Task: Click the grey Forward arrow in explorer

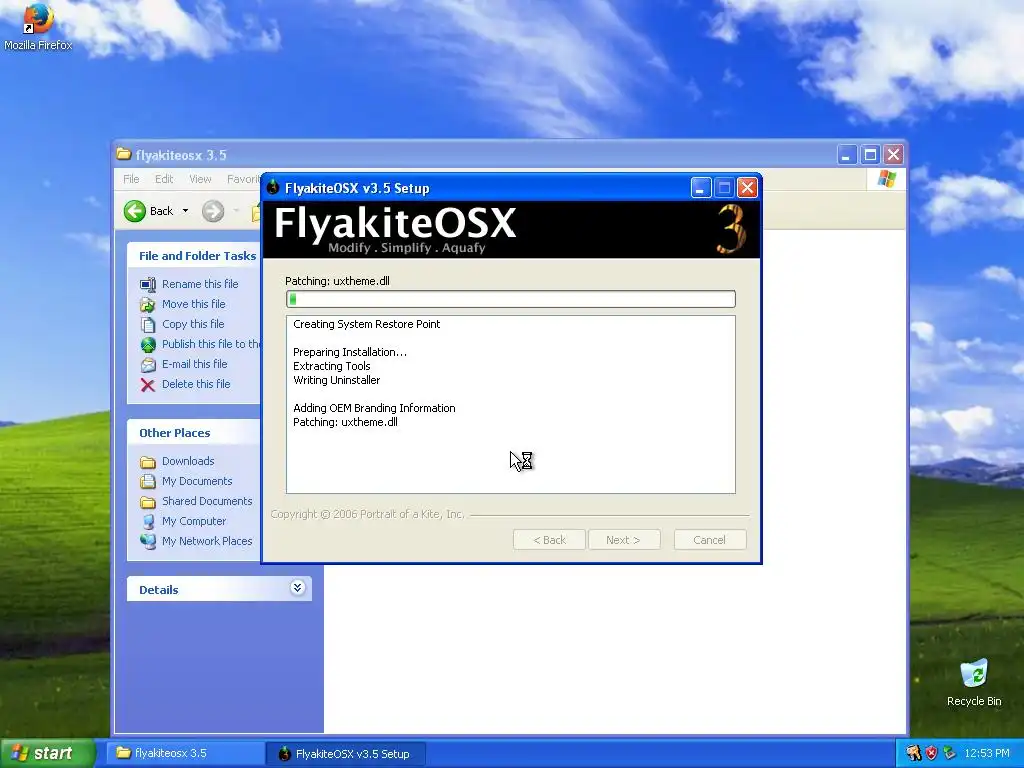Action: (x=213, y=211)
